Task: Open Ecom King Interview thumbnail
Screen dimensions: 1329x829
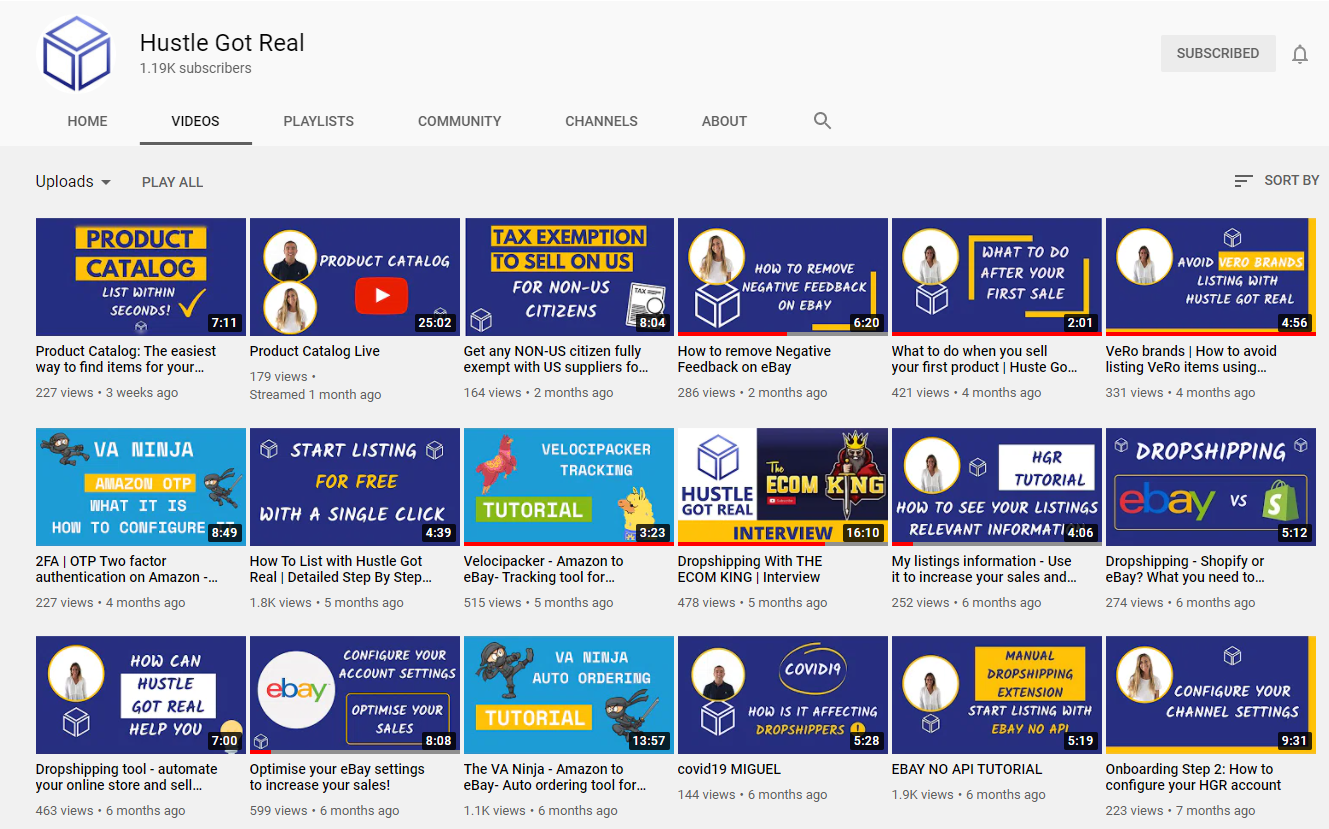Action: coord(783,487)
